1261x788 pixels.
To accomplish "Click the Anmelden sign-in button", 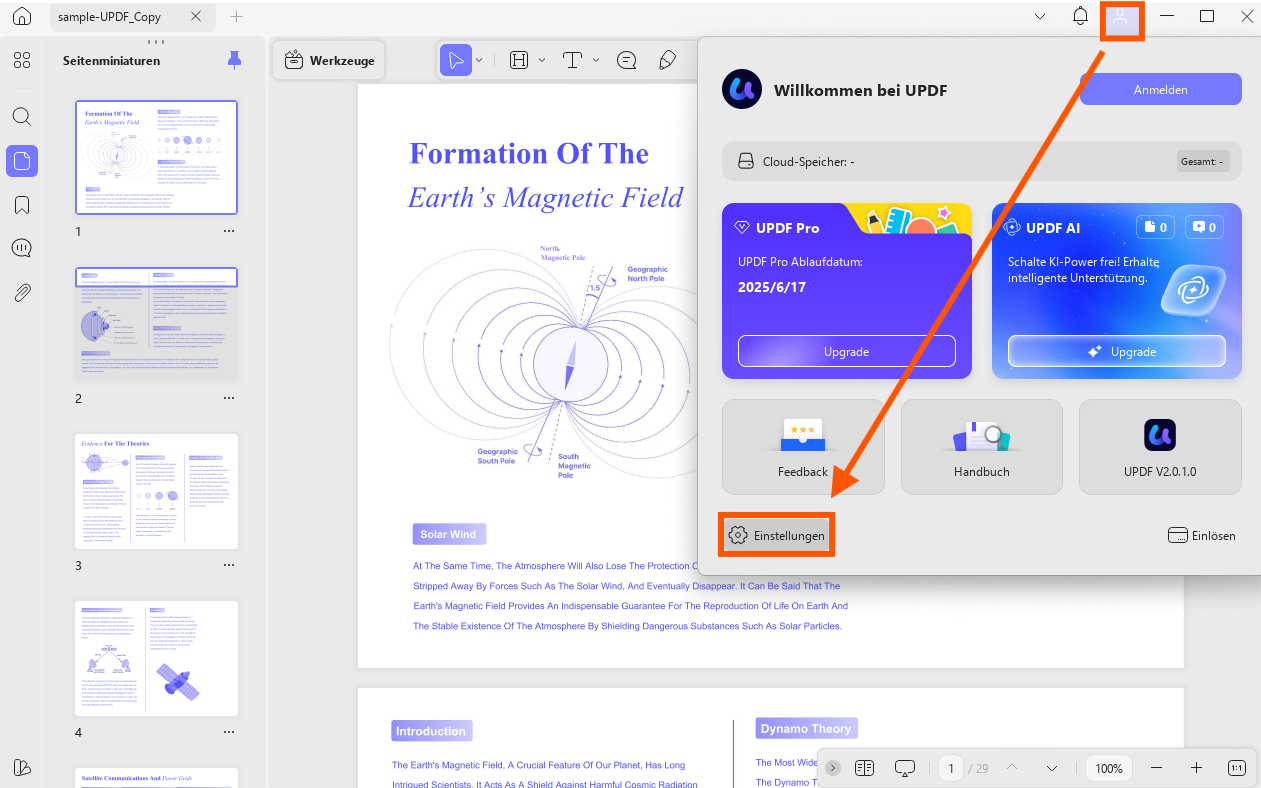I will 1161,89.
